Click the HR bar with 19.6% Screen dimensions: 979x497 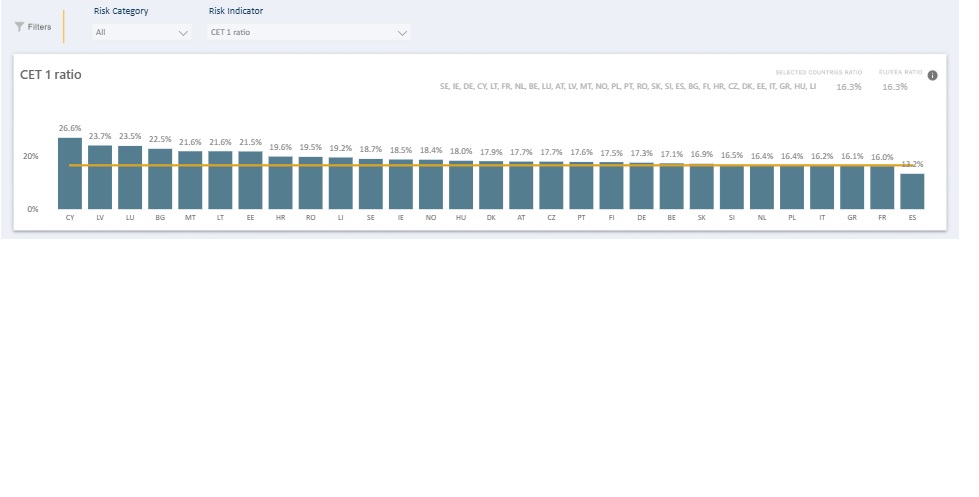click(x=280, y=183)
